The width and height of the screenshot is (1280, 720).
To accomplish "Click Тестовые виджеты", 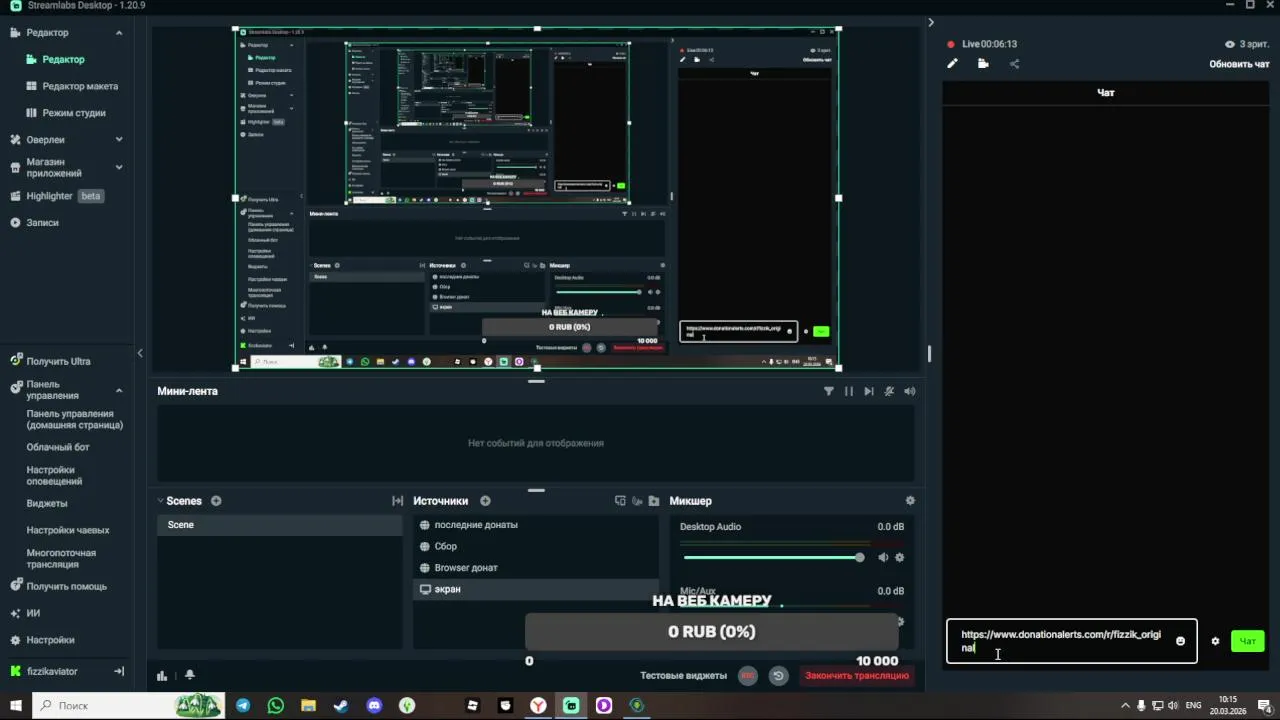I will click(684, 676).
